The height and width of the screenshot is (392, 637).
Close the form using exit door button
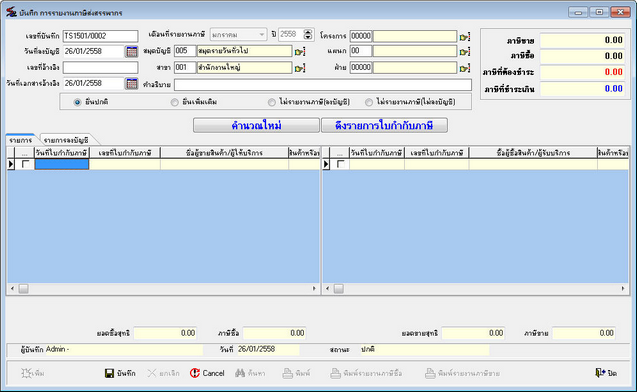pyautogui.click(x=606, y=373)
